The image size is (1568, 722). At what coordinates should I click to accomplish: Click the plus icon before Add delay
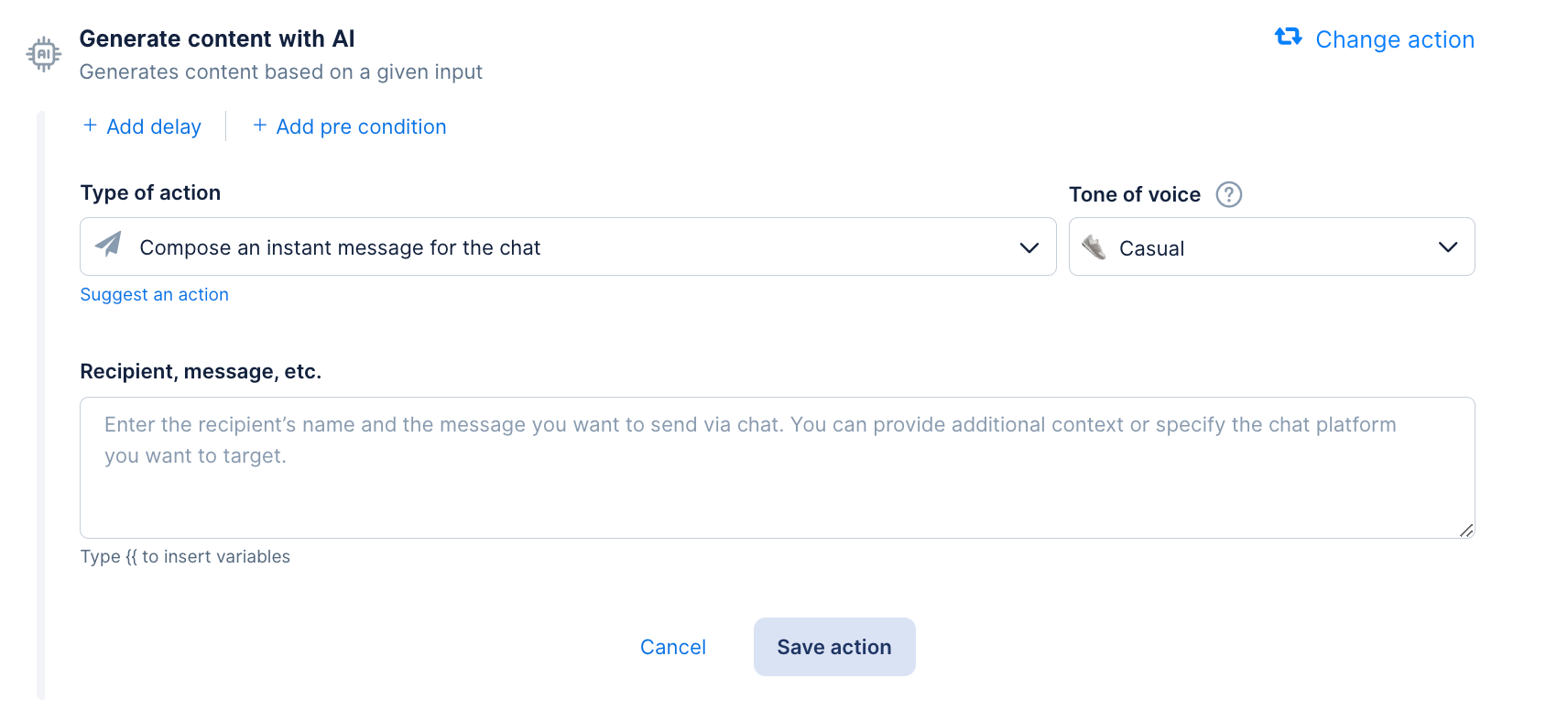pyautogui.click(x=90, y=126)
